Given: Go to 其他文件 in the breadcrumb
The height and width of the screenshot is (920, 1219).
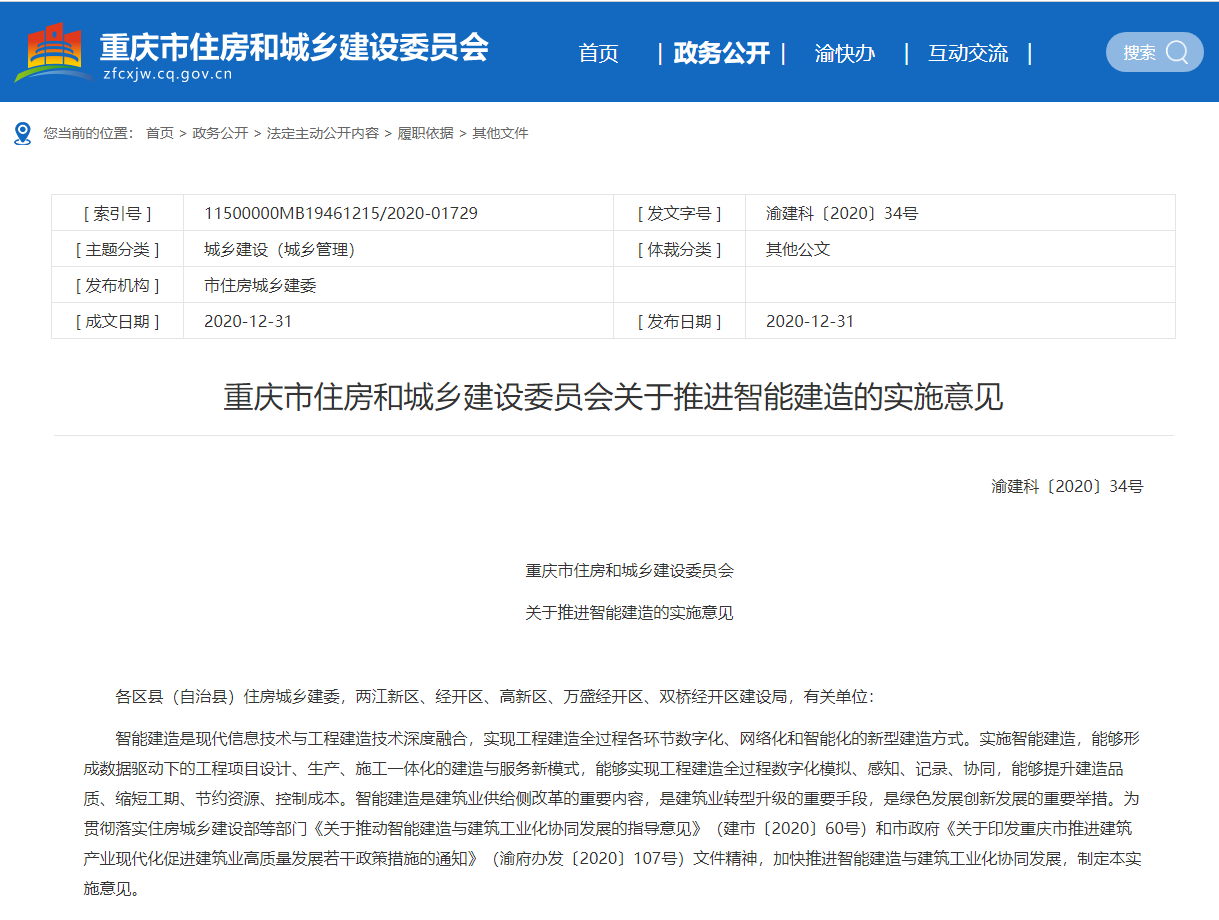Looking at the screenshot, I should [x=500, y=133].
